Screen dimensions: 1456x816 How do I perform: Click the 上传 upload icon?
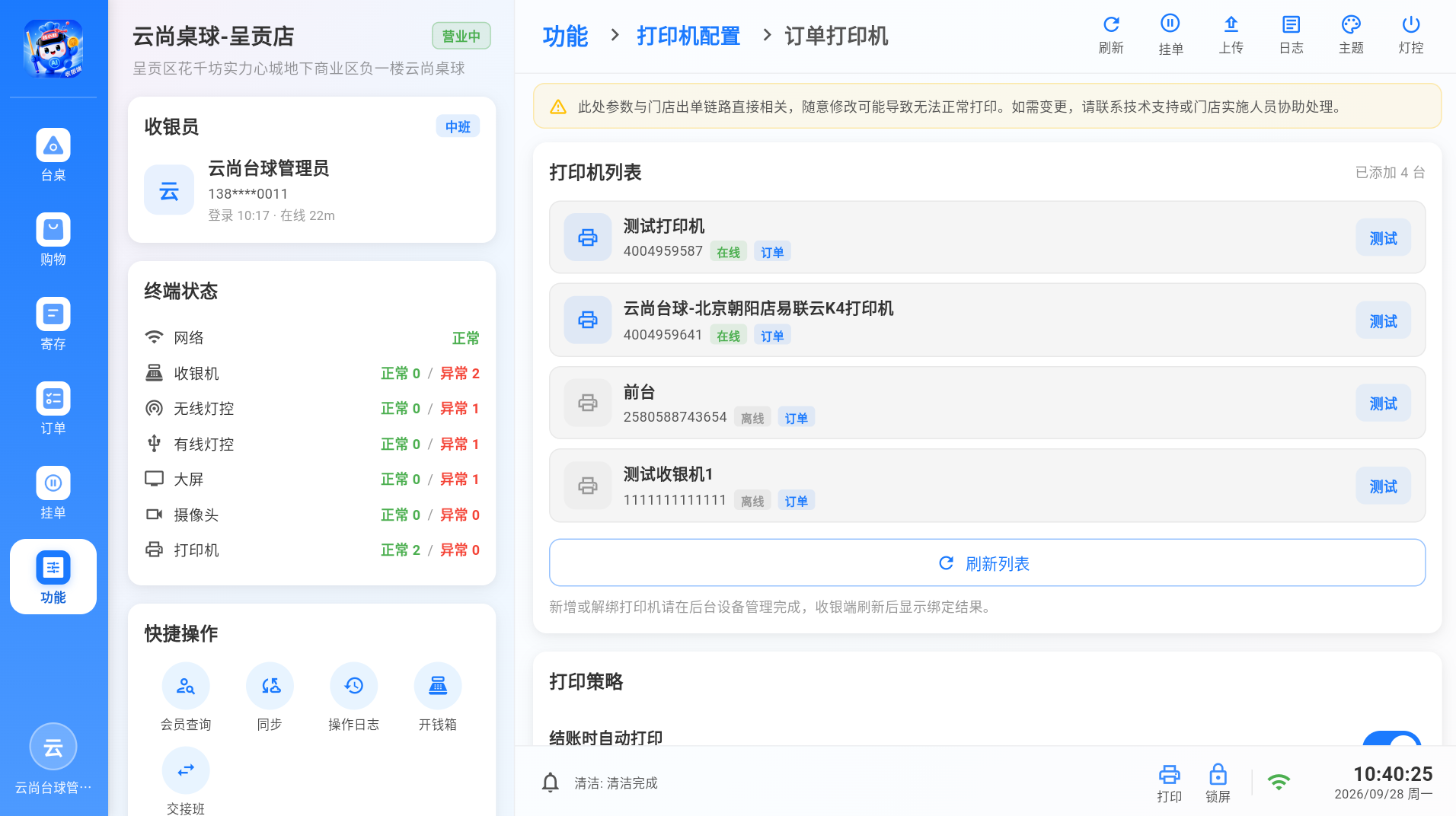click(1231, 35)
